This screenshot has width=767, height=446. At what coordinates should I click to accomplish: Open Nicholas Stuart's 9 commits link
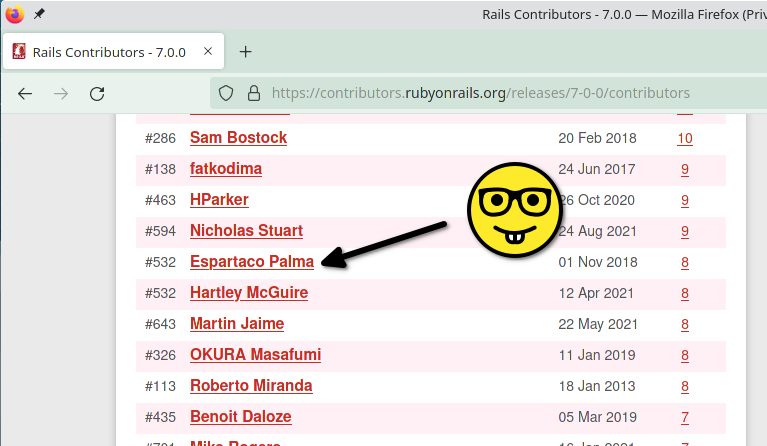click(685, 231)
